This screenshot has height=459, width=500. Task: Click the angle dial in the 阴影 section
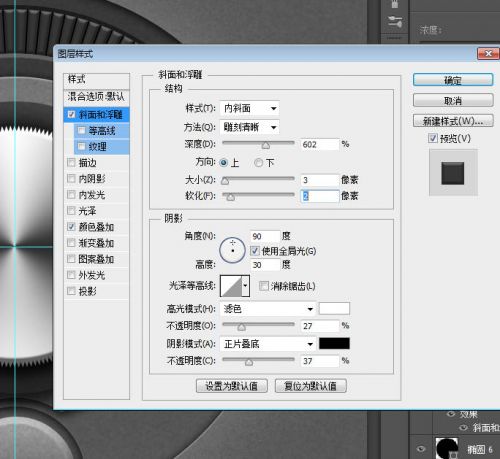point(232,250)
